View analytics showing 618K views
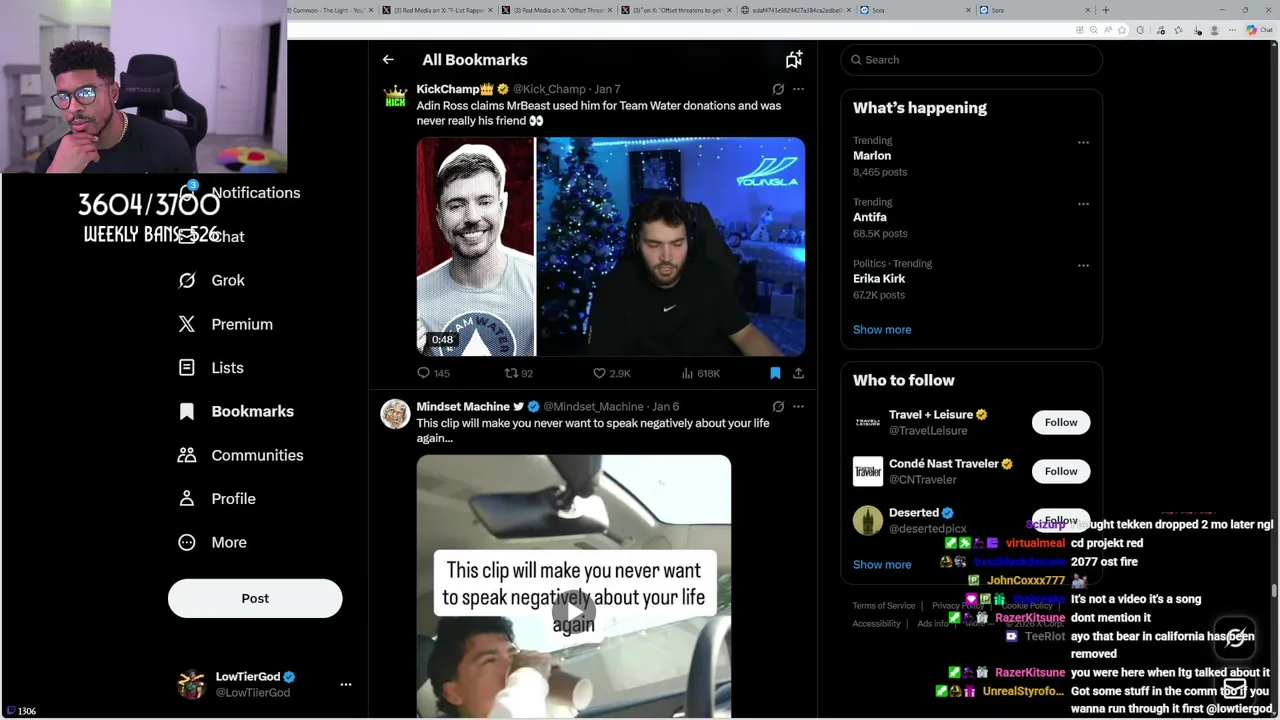This screenshot has height=720, width=1280. (x=700, y=373)
